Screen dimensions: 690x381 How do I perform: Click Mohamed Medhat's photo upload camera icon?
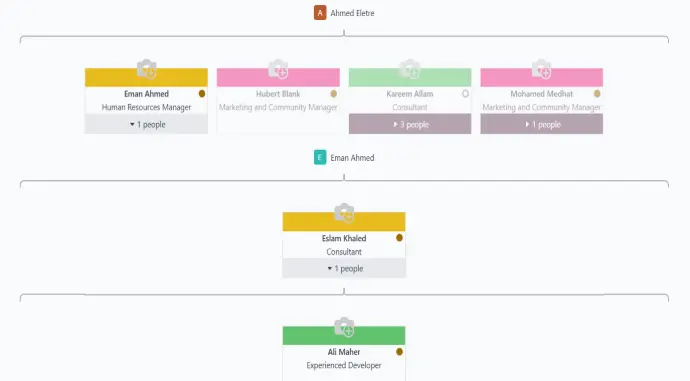coord(541,69)
